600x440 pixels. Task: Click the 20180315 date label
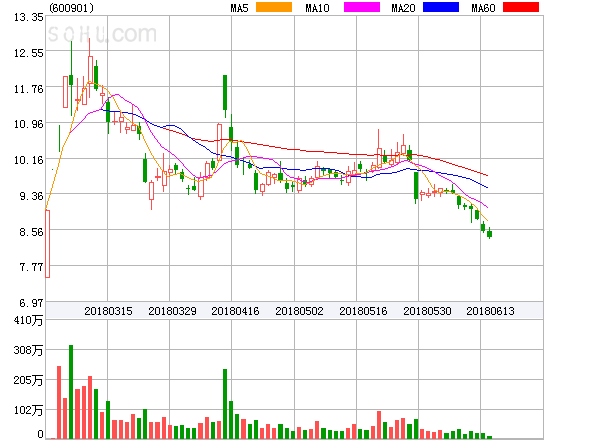click(x=108, y=311)
